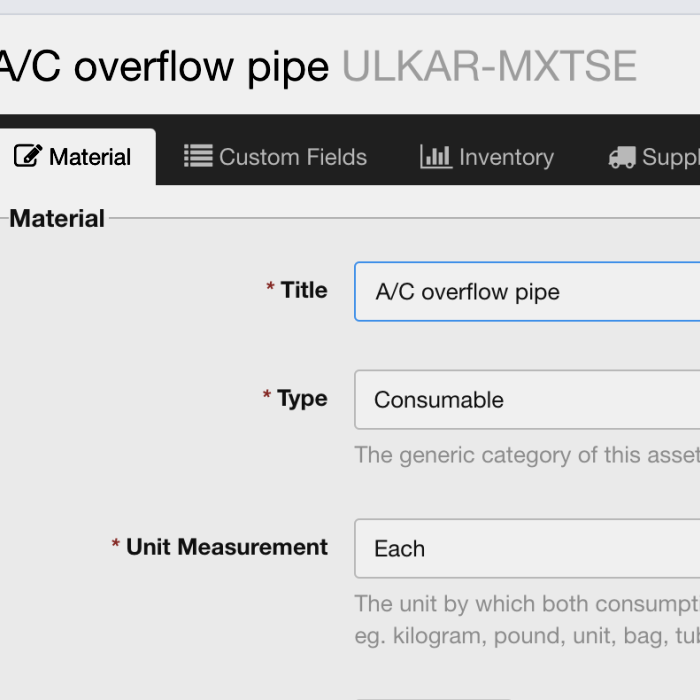Click the bar chart icon beside Inventory
This screenshot has width=700, height=700.
click(x=436, y=157)
